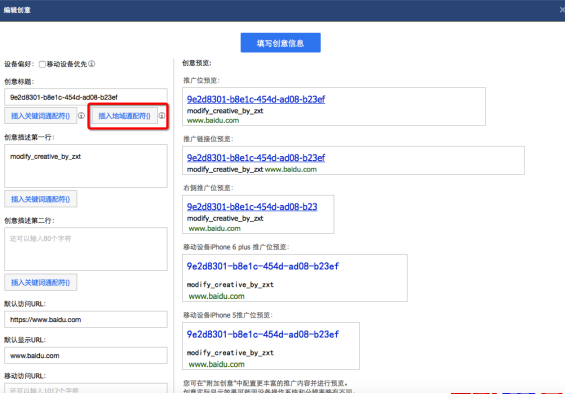This screenshot has width=565, height=394.
Task: Open title in iPhone 6 plus preview
Action: [263, 266]
